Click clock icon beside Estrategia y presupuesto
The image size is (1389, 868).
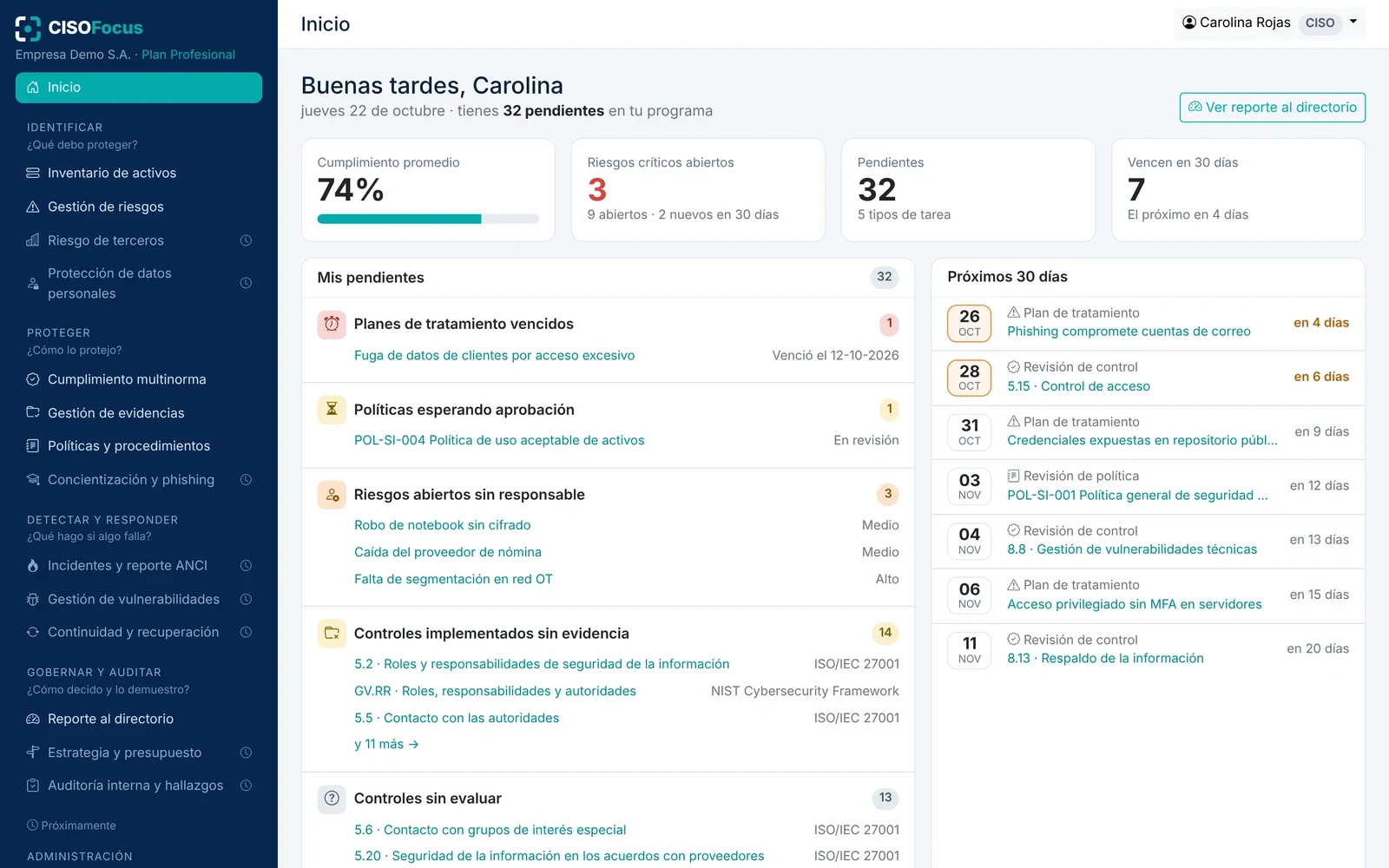(x=246, y=753)
